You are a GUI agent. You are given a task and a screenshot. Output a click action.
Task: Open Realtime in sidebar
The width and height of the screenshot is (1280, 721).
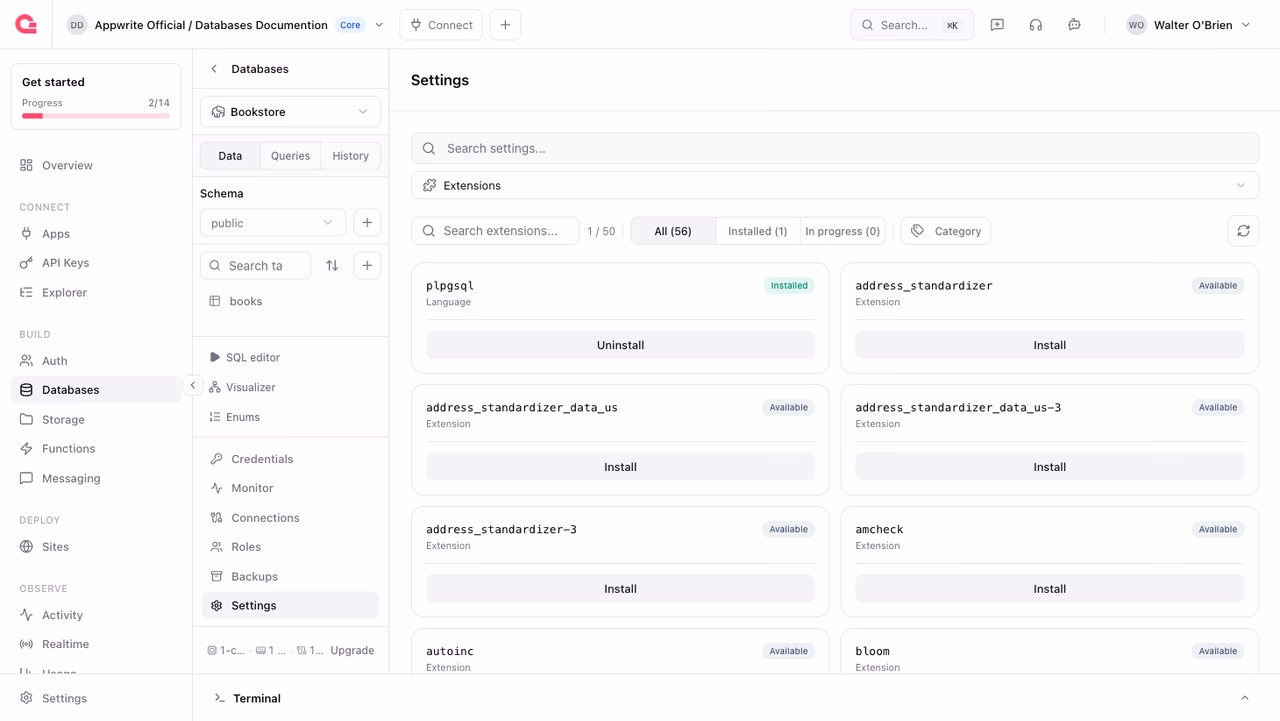(x=96, y=644)
